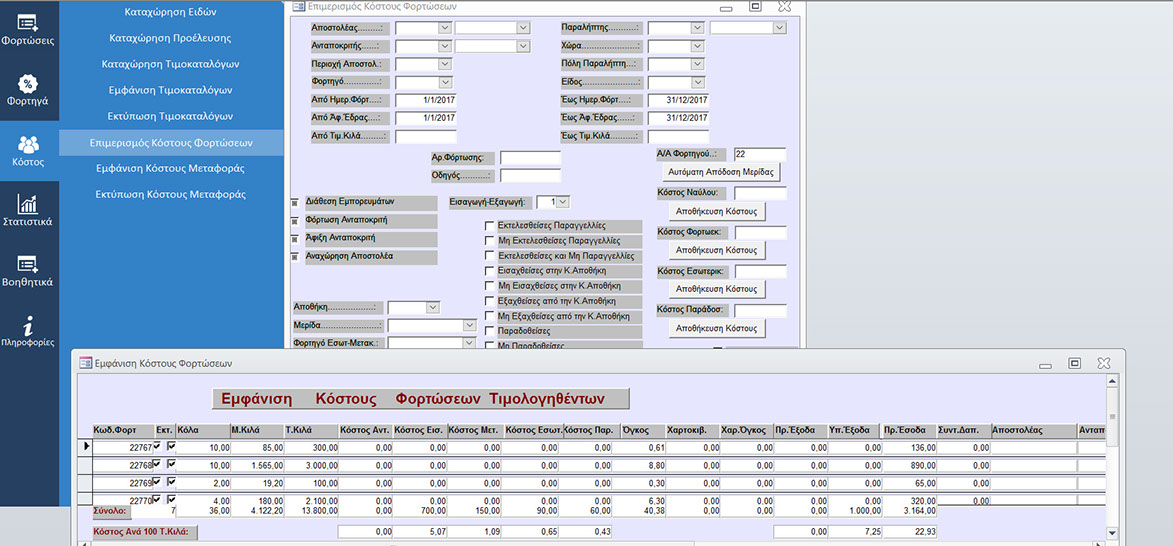This screenshot has width=1173, height=546.
Task: Open the Εισαγωγή-Εξαγωγή dropdown
Action: tap(562, 202)
